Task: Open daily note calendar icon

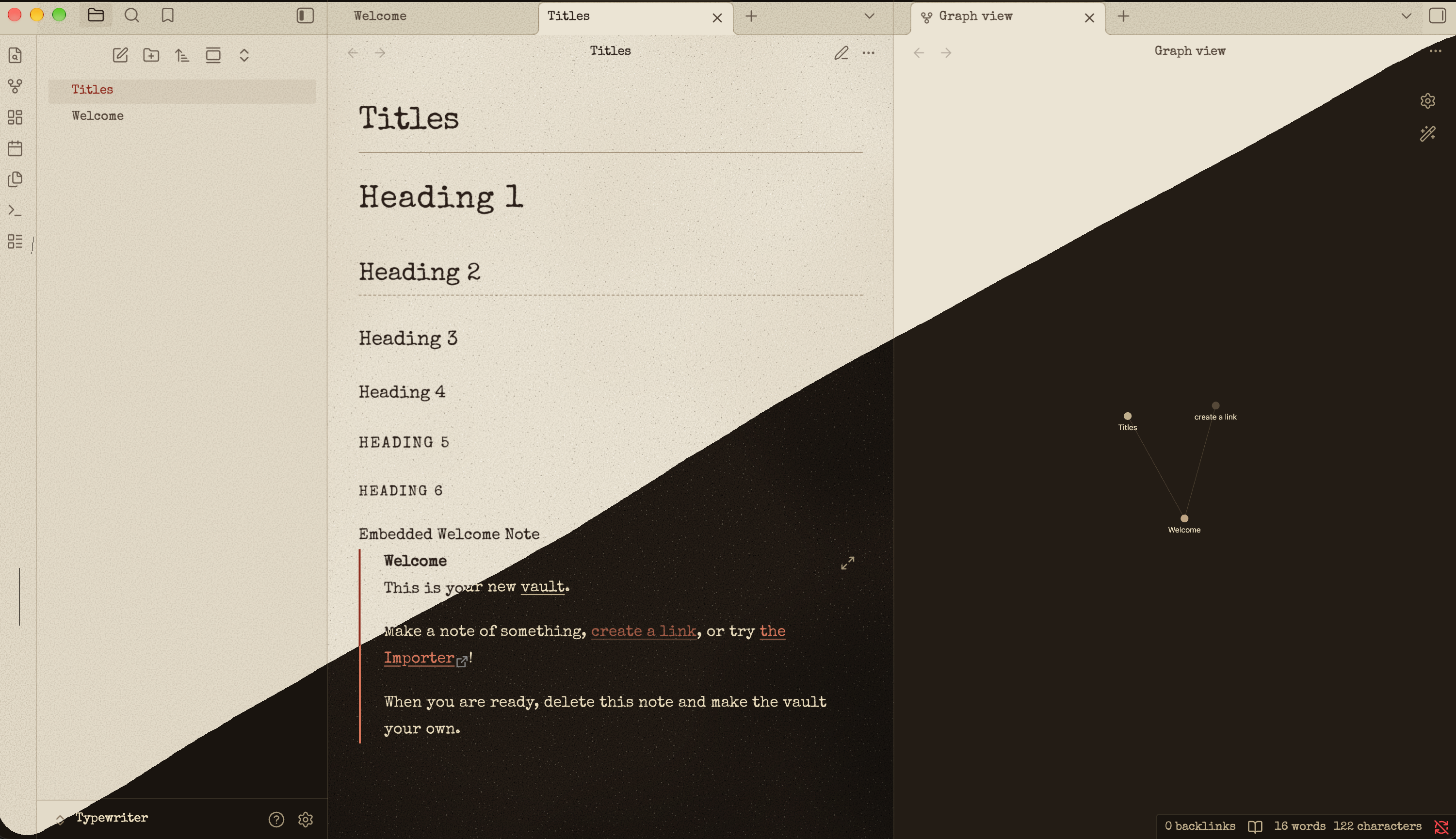Action: pos(16,149)
